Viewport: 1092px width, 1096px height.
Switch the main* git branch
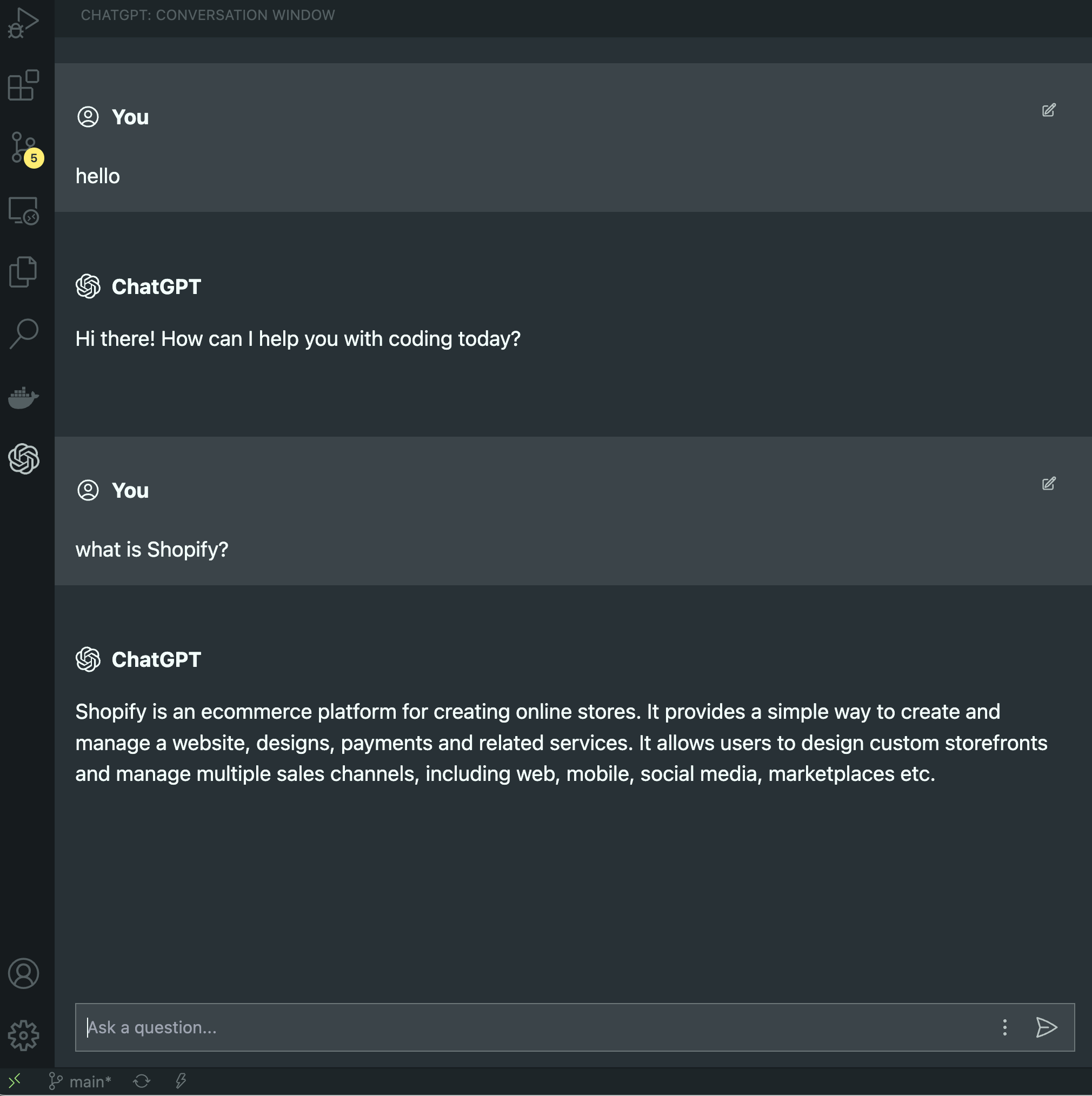80,1082
